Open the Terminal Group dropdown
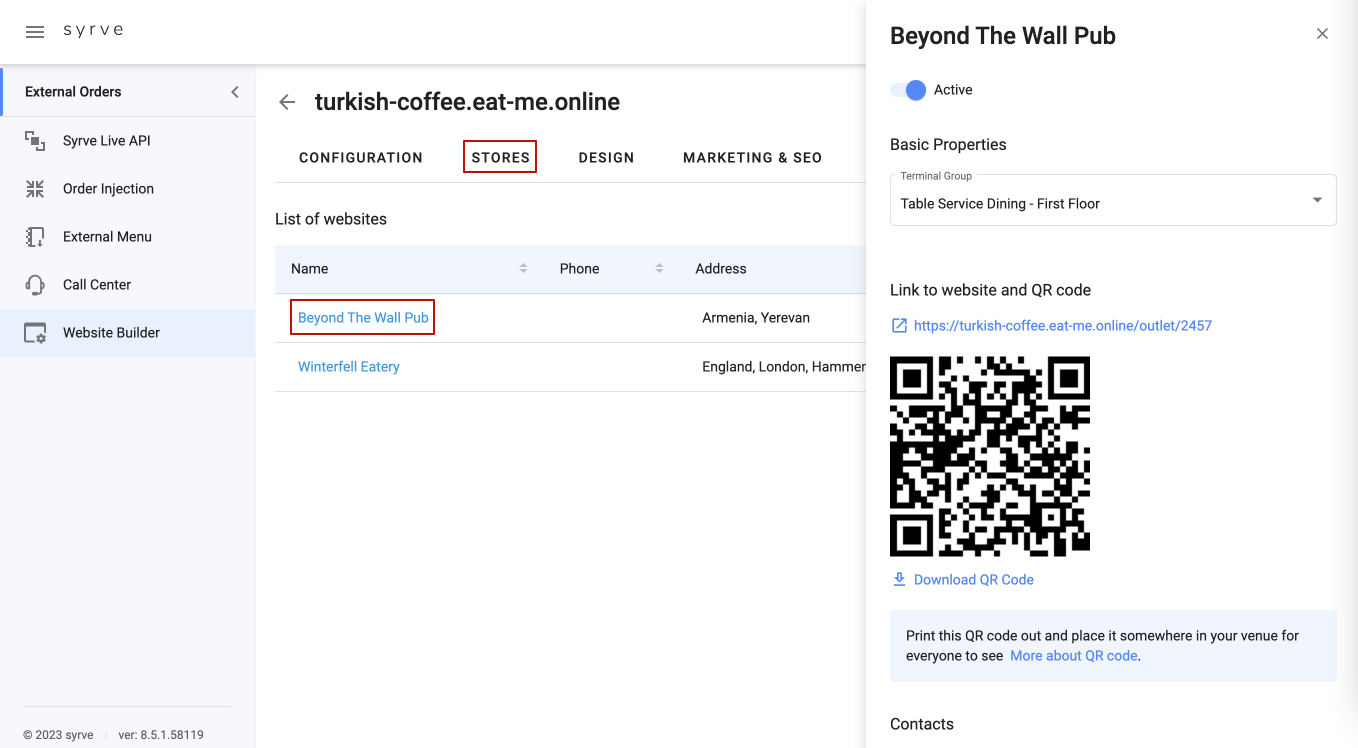Viewport: 1358px width, 748px height. pyautogui.click(x=1112, y=199)
